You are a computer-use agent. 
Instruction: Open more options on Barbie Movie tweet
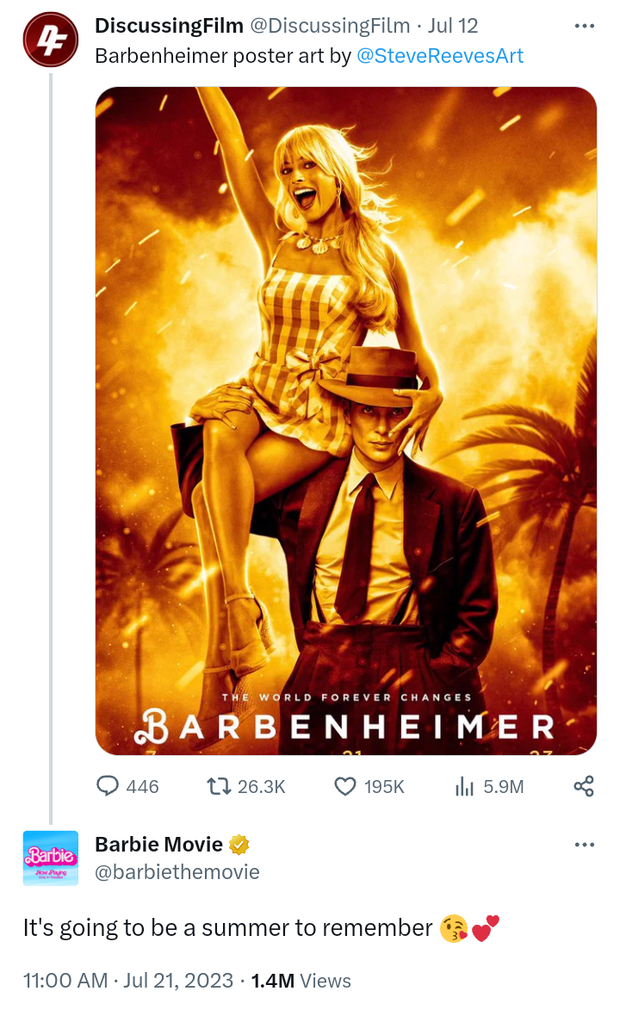point(584,845)
